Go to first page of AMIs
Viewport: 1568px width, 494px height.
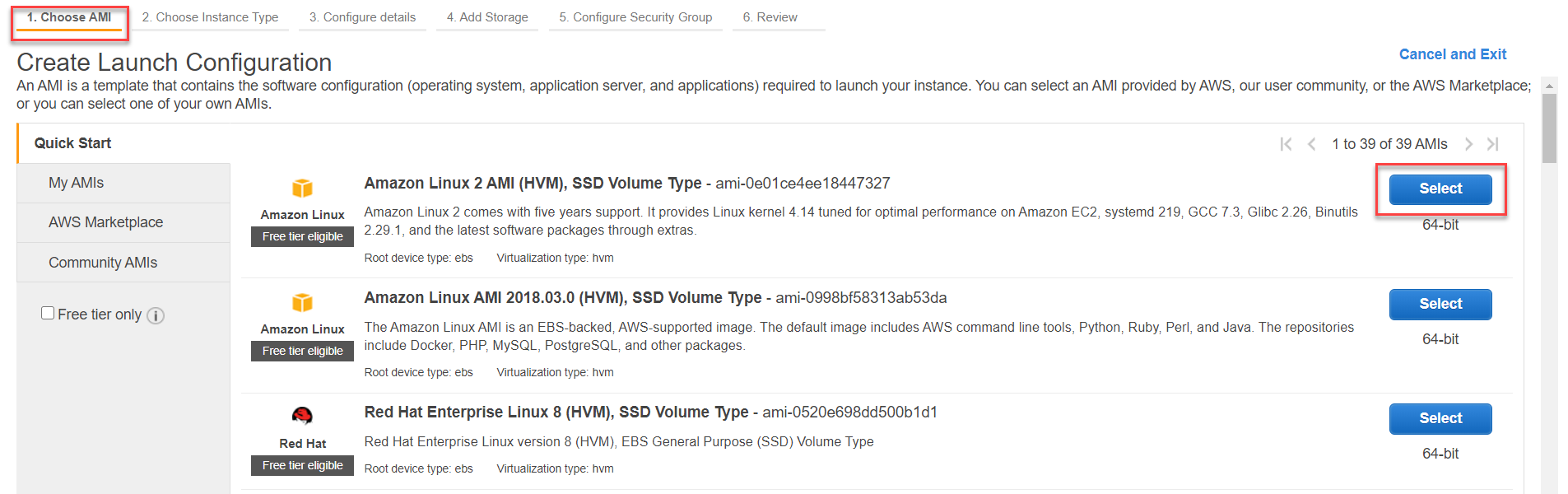[1286, 144]
